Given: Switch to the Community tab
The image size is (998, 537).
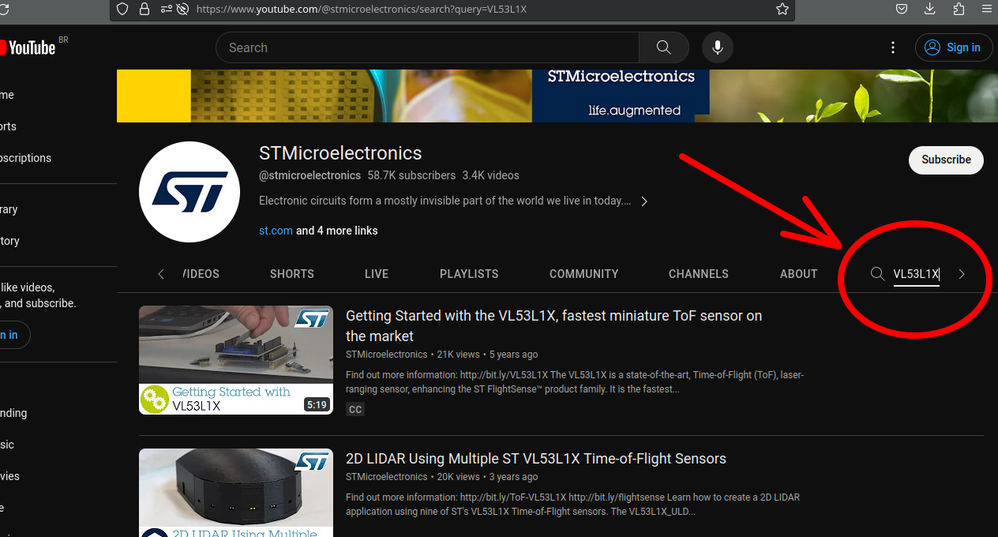Looking at the screenshot, I should [584, 274].
